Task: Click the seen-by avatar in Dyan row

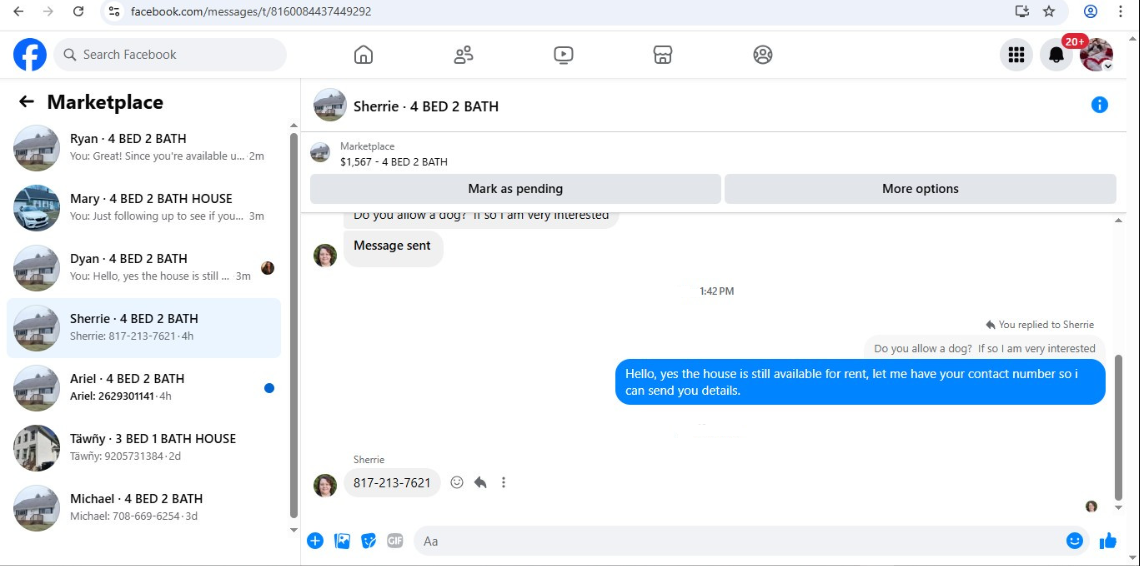Action: tap(268, 268)
